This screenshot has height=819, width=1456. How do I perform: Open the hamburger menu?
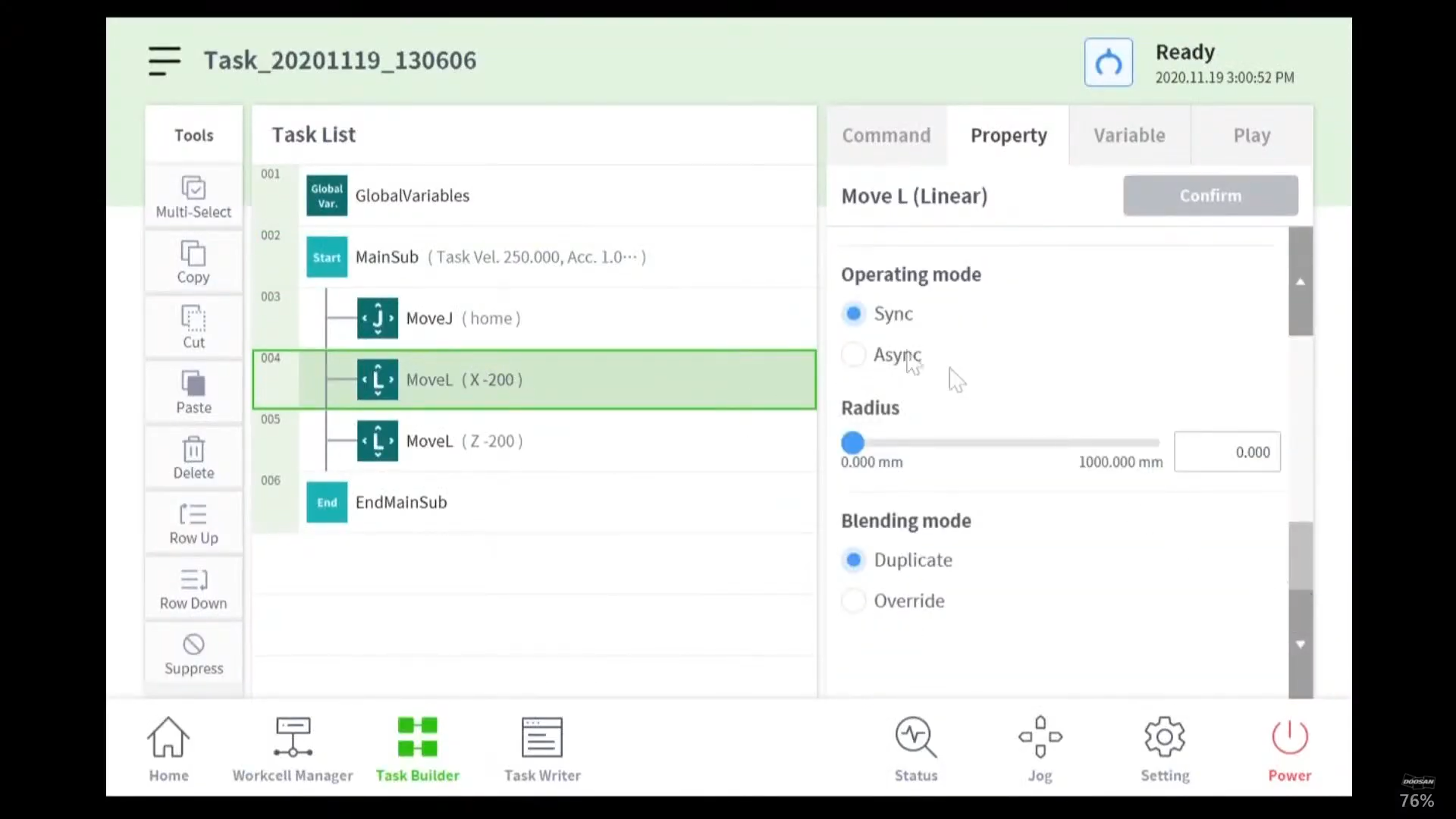165,61
